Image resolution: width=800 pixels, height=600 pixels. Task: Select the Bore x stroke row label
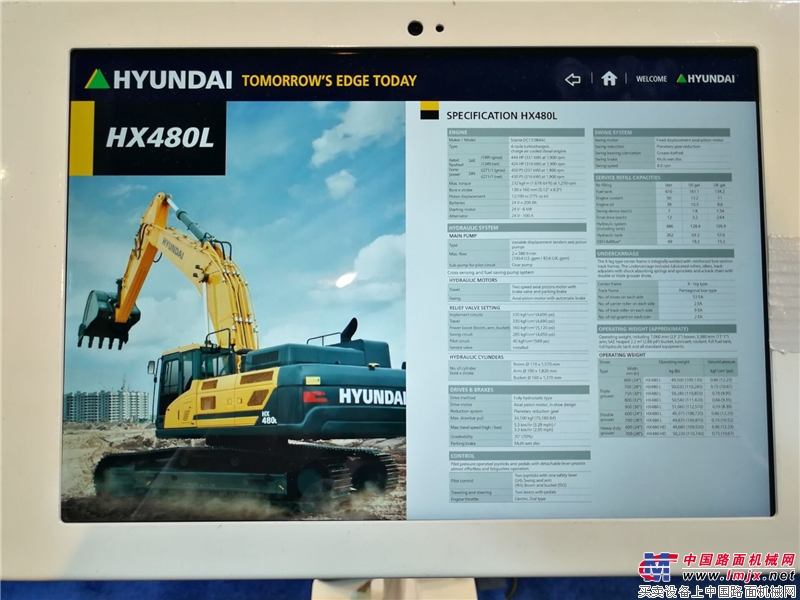click(x=461, y=190)
